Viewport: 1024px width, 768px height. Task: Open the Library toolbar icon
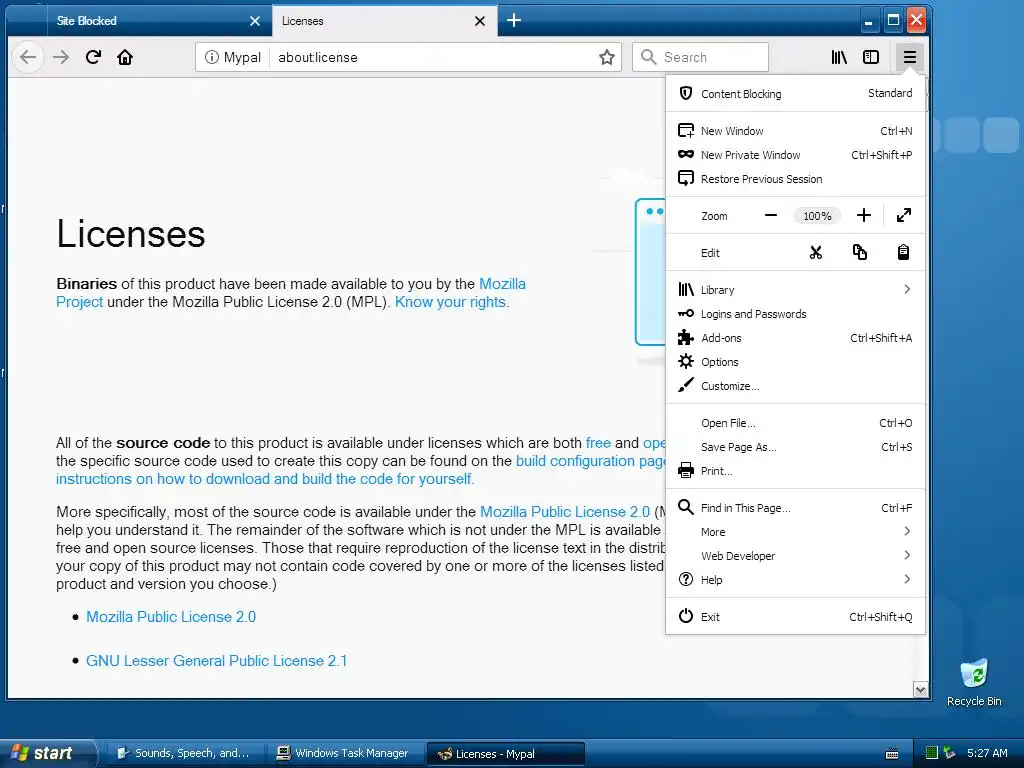839,57
